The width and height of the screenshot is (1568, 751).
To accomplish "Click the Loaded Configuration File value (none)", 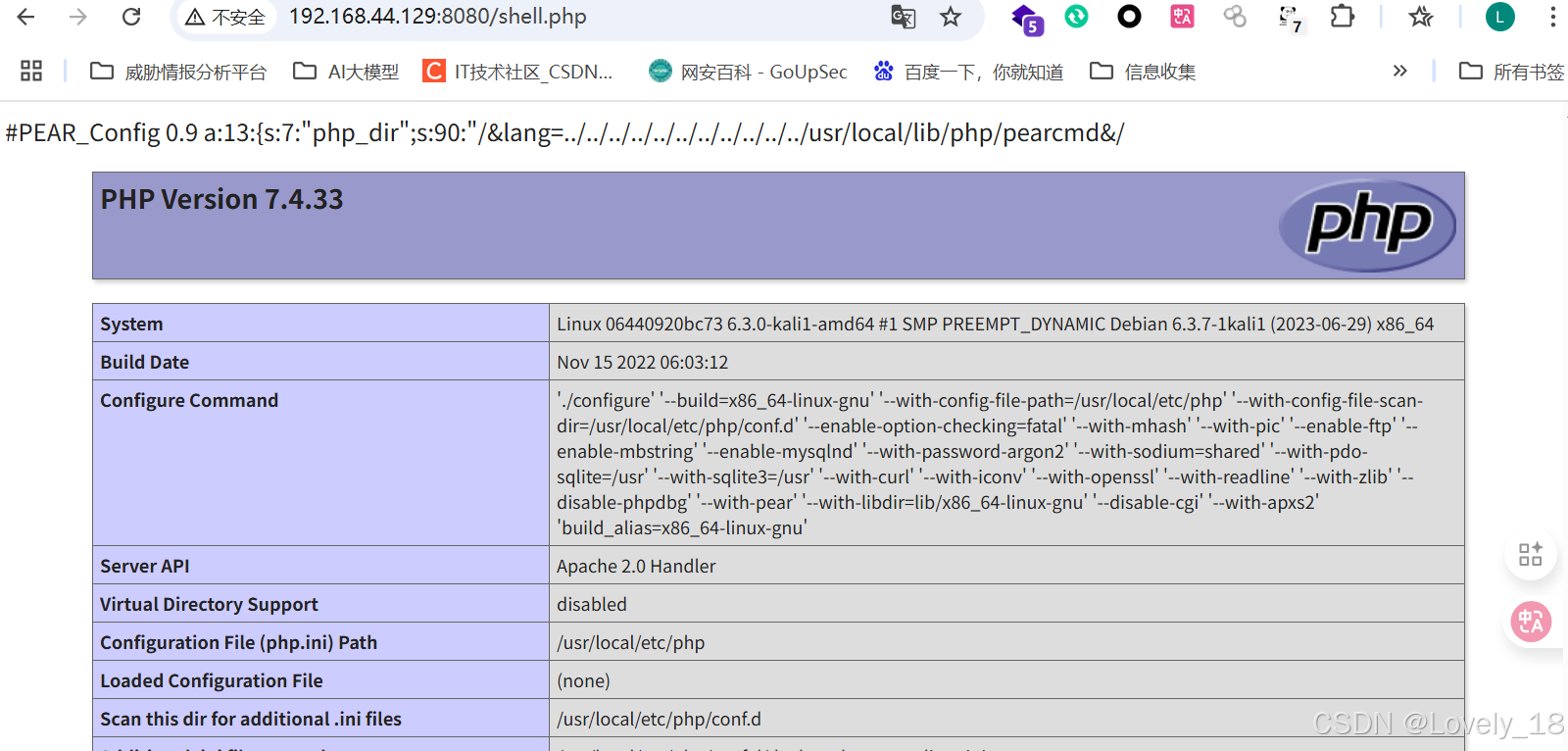I will tap(583, 680).
